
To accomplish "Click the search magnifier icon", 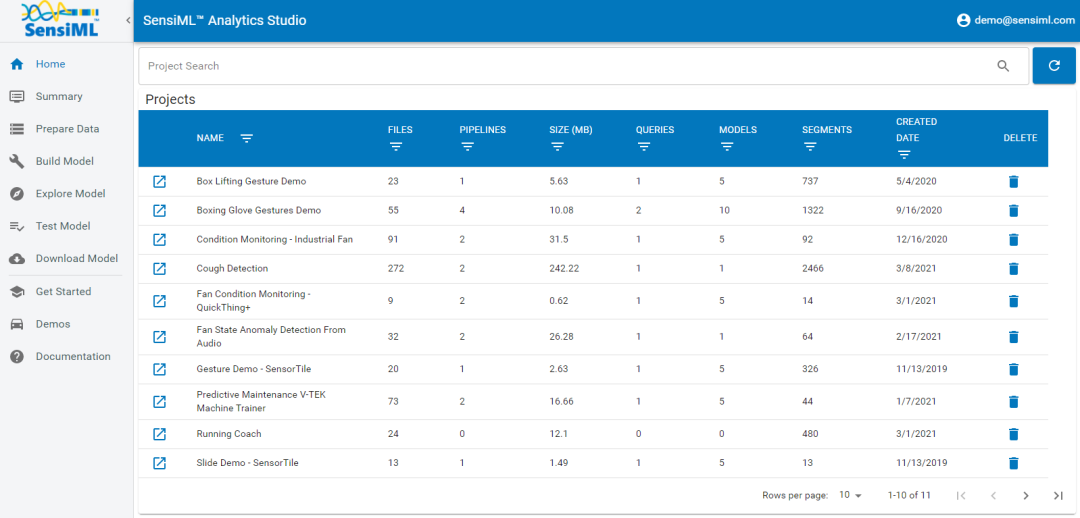I will [x=1003, y=66].
